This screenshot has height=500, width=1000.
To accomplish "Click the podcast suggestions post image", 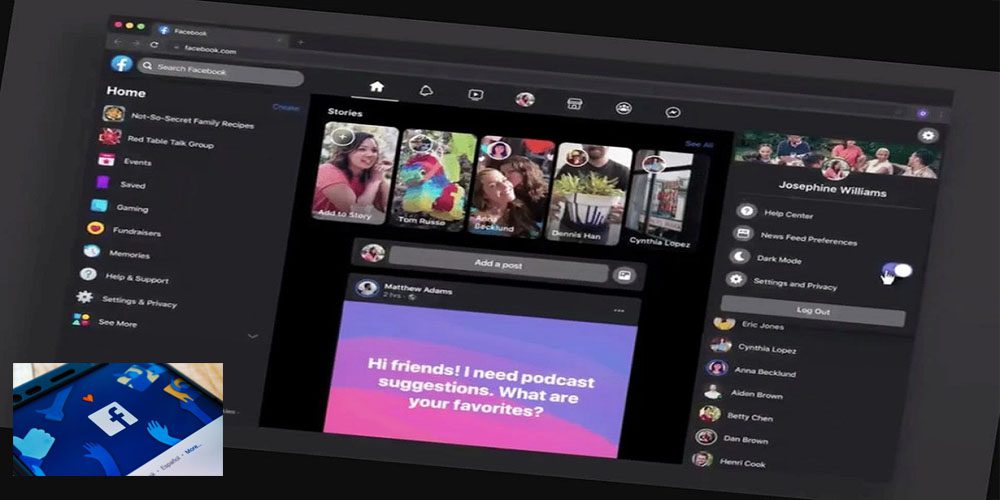I will [x=482, y=379].
